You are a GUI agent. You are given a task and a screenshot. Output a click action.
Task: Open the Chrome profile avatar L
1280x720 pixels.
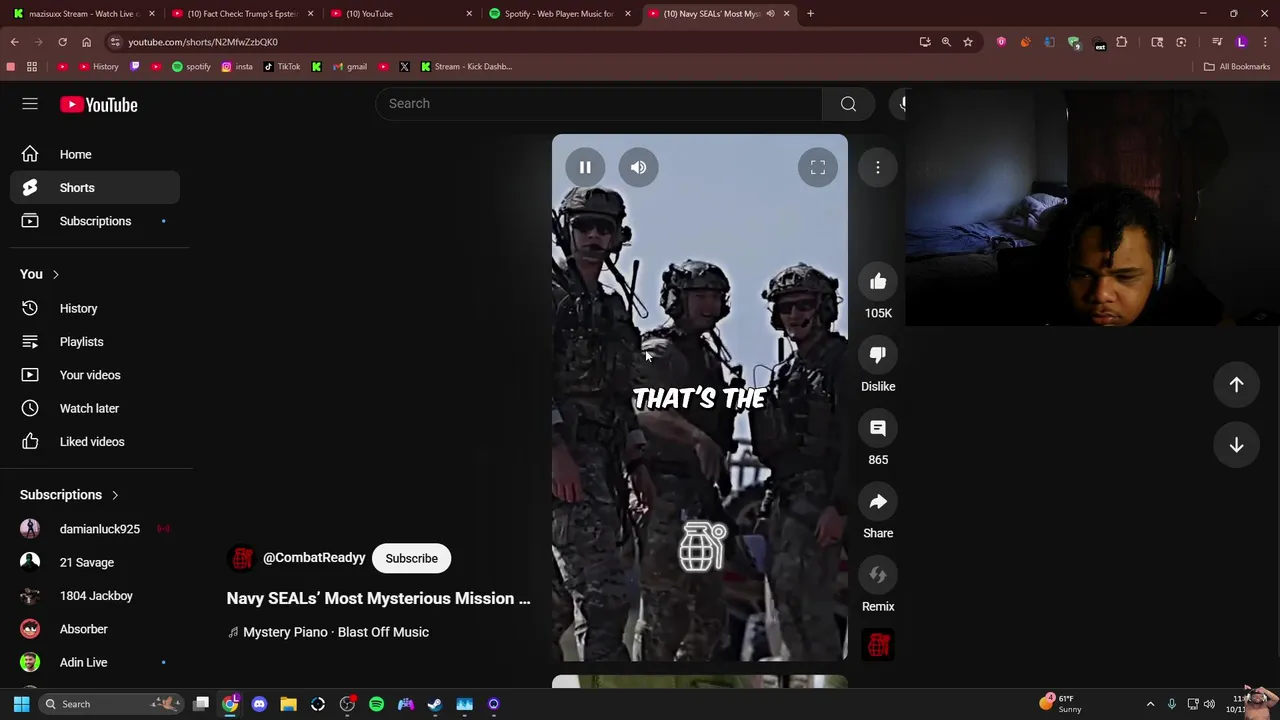click(x=1241, y=42)
